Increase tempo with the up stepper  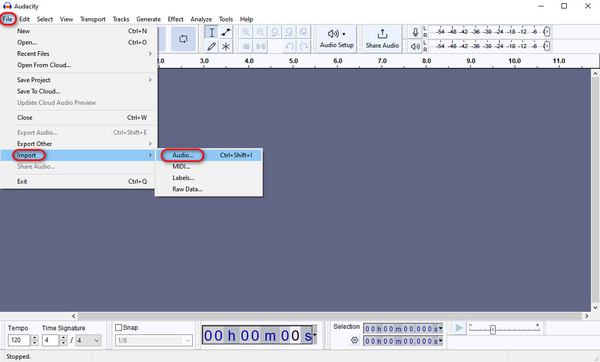pyautogui.click(x=34, y=338)
